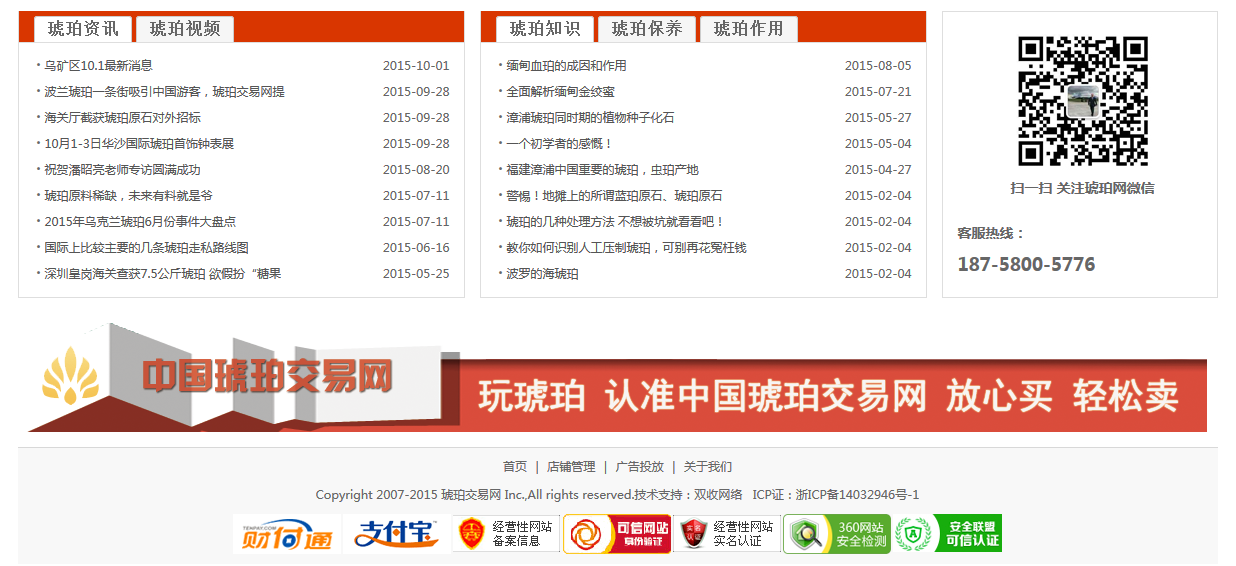Open the Tenpay (财付通) payment badge
The image size is (1236, 566).
tap(287, 534)
